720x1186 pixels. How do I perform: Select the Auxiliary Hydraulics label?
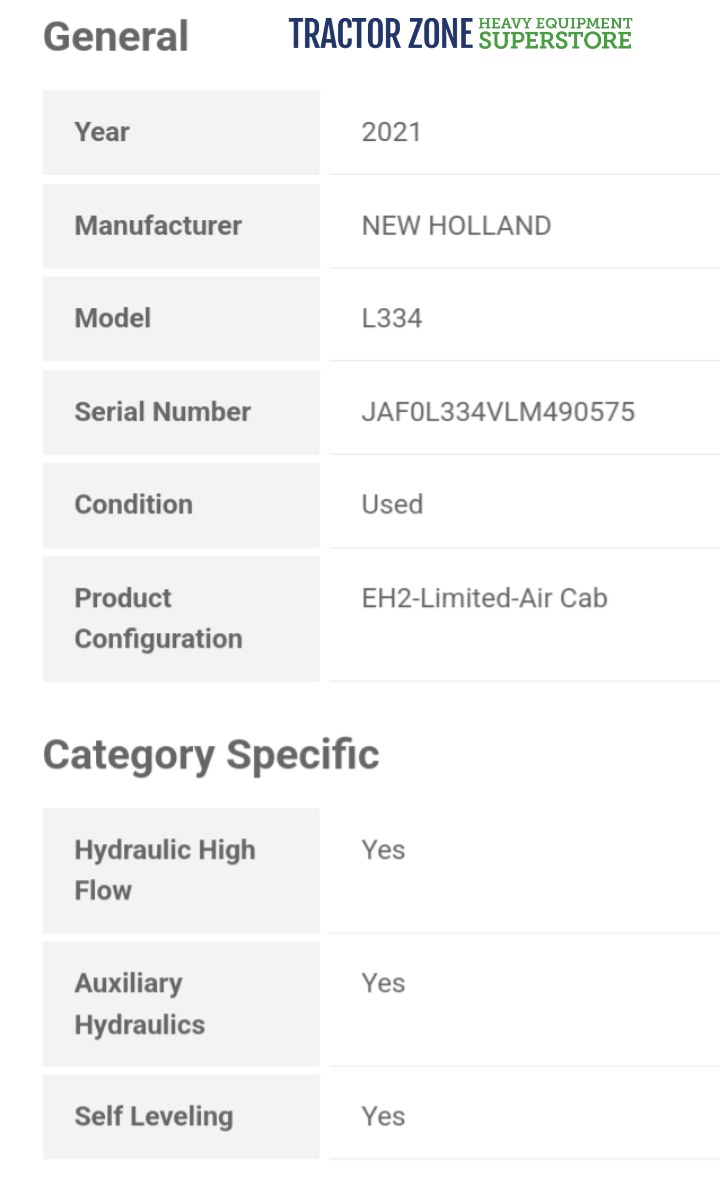(140, 1004)
